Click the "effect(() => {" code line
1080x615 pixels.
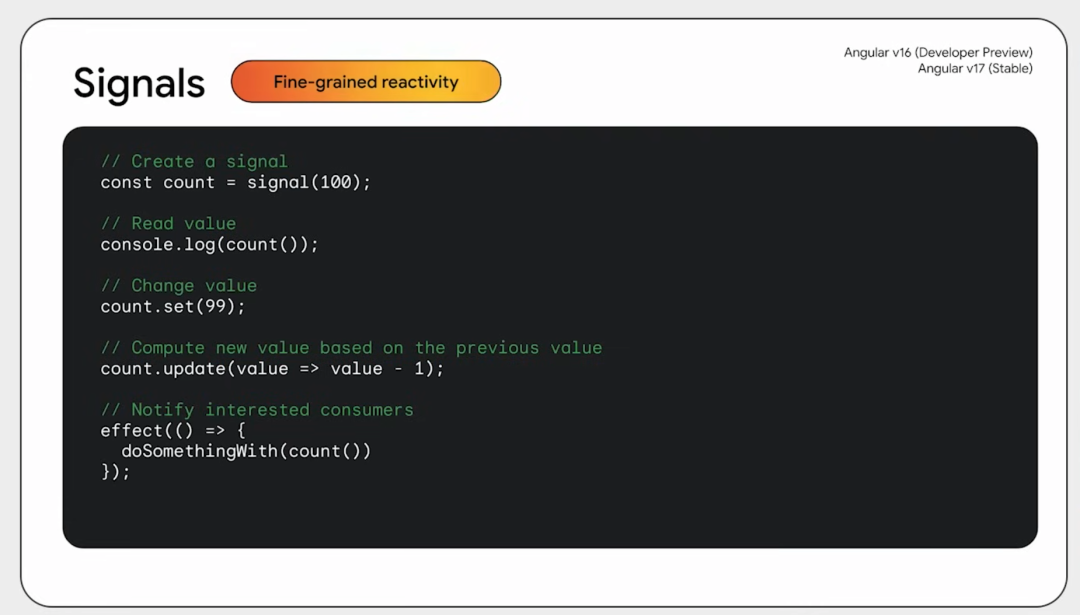click(173, 431)
